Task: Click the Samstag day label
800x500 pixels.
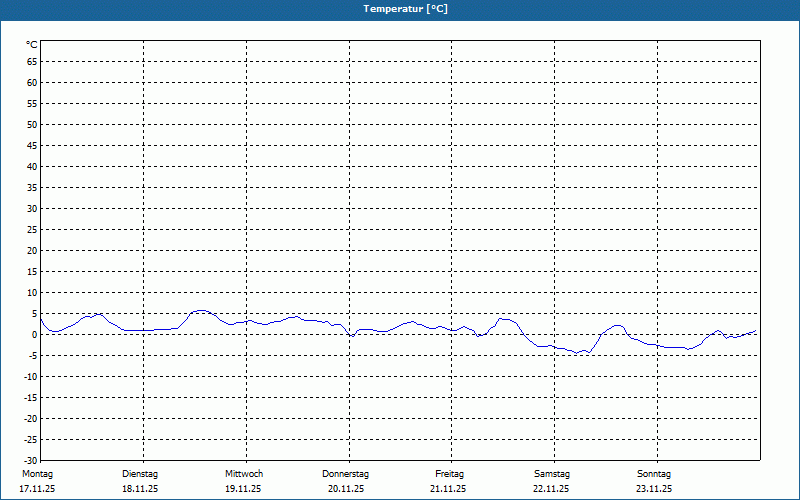Action: pos(552,474)
